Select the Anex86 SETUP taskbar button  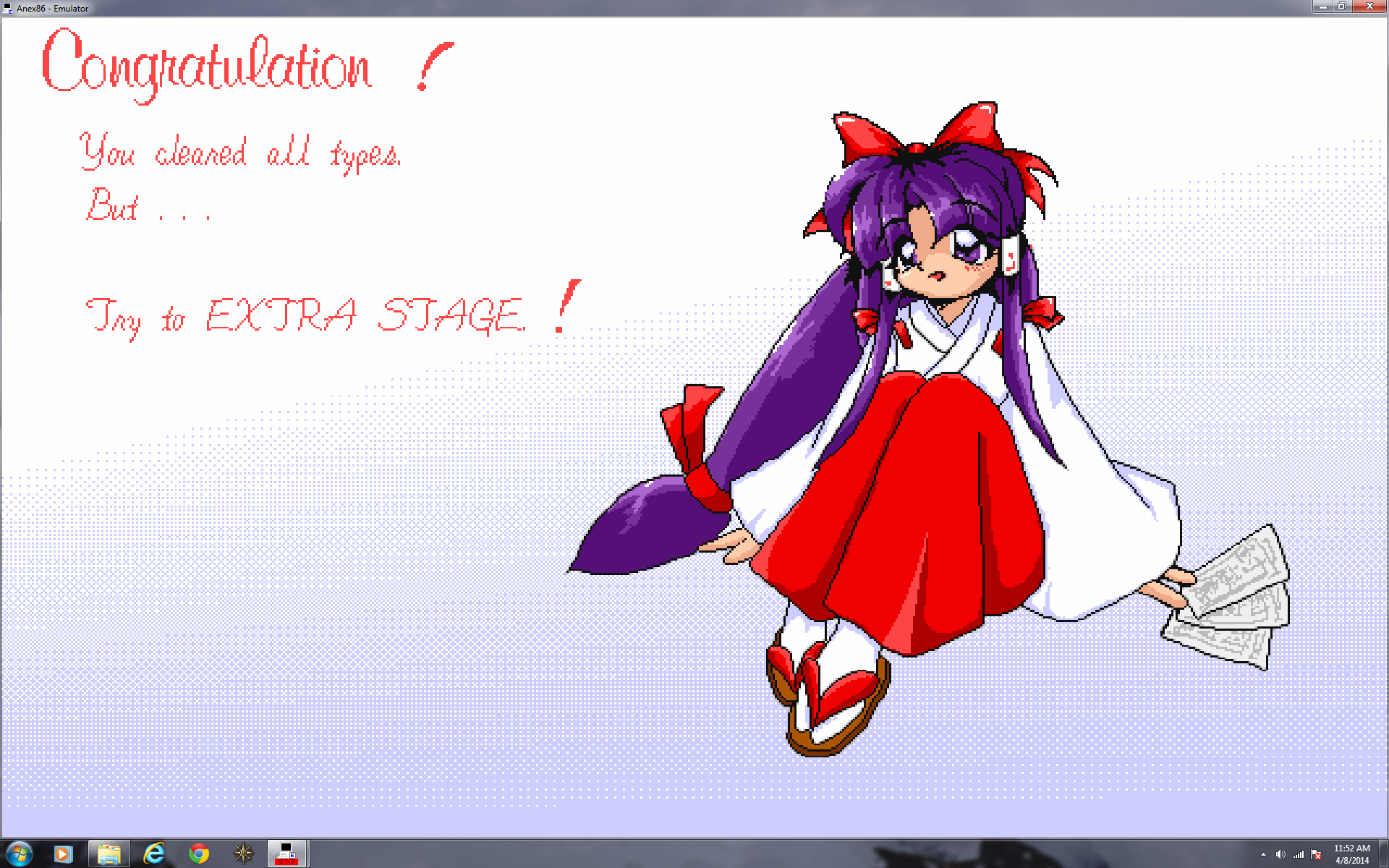(288, 854)
